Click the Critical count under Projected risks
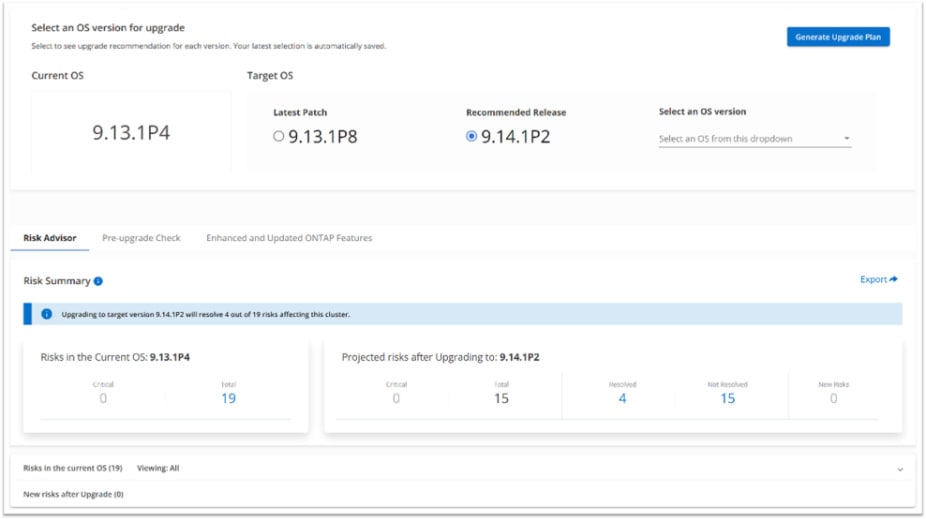The width and height of the screenshot is (926, 519). (396, 398)
